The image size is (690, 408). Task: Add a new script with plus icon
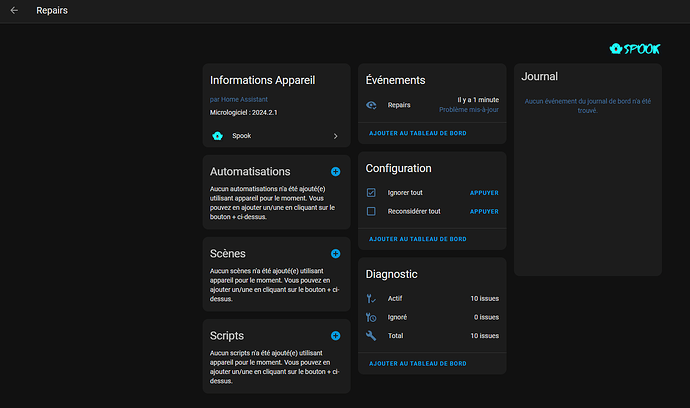coord(335,336)
